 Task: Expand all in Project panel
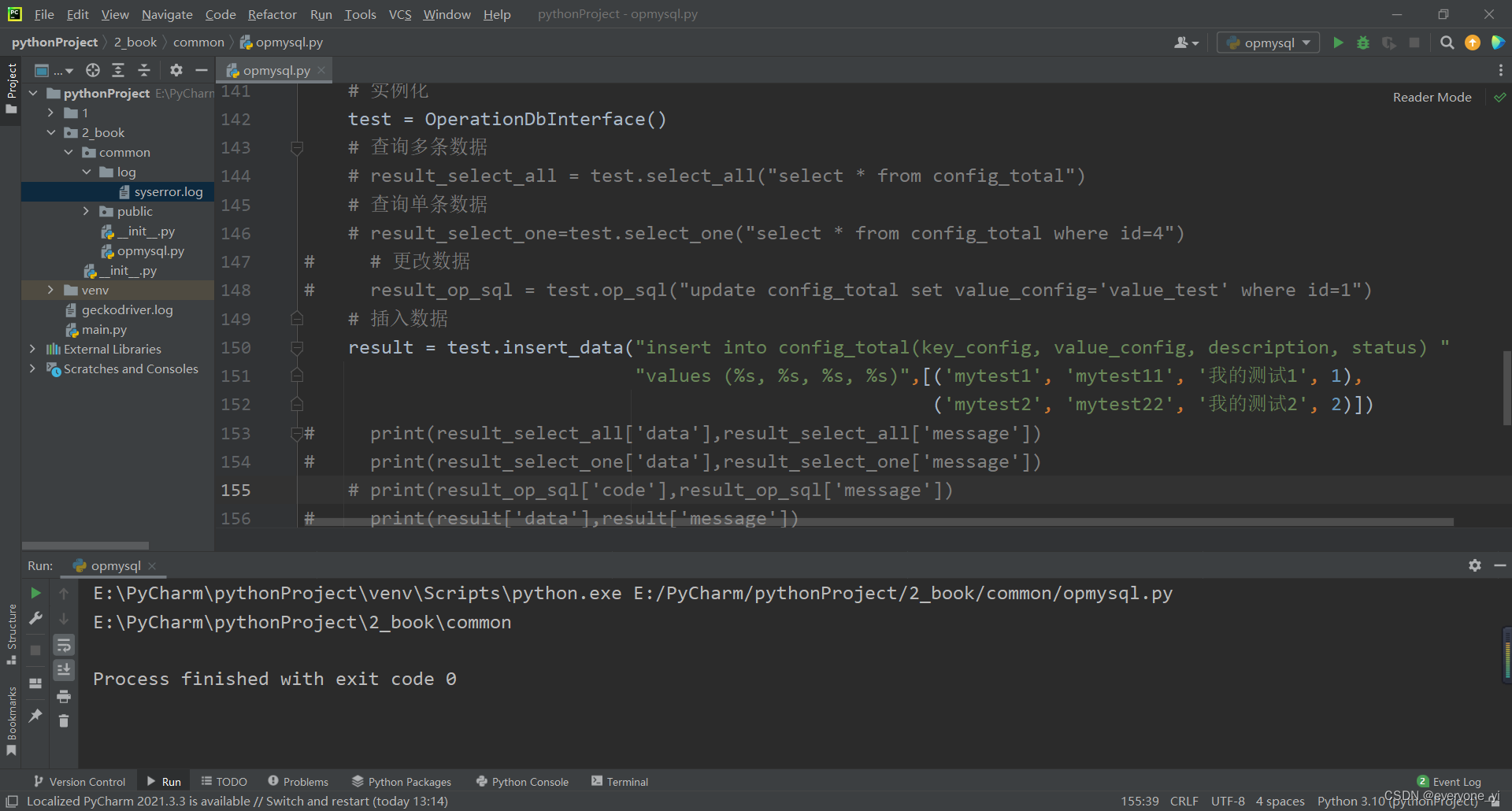coord(118,70)
